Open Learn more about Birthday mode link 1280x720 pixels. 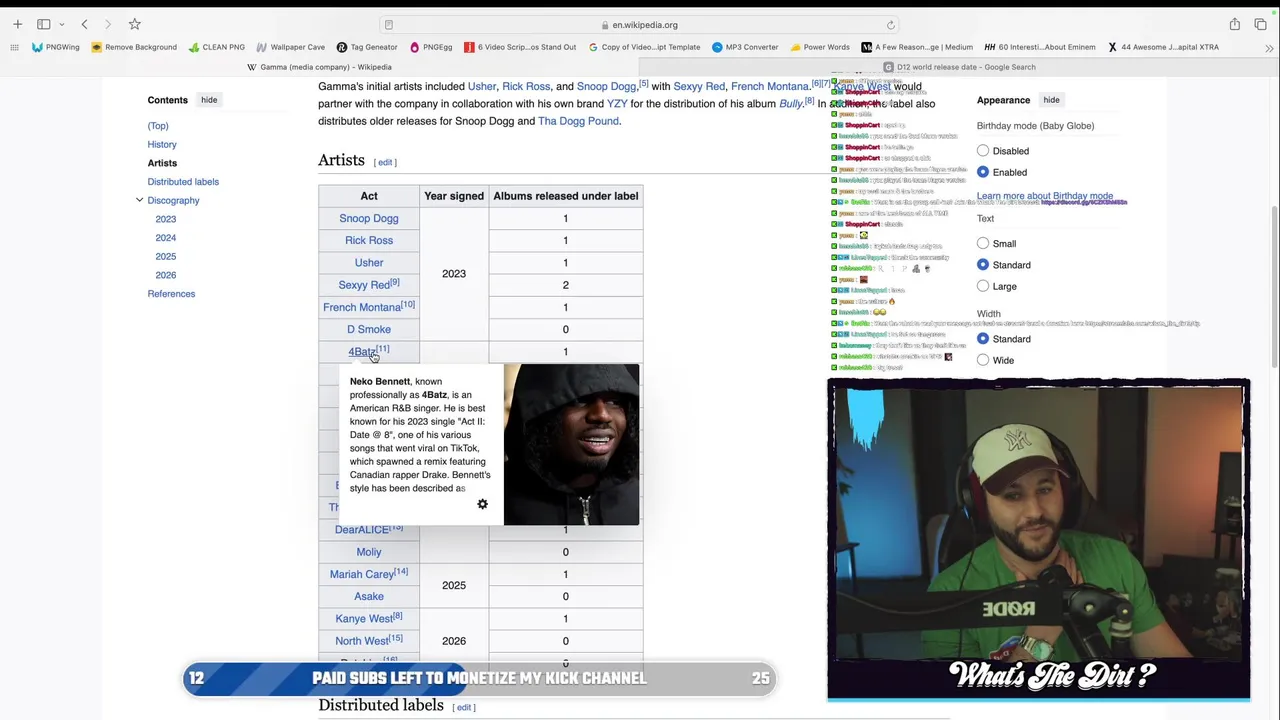(1045, 196)
